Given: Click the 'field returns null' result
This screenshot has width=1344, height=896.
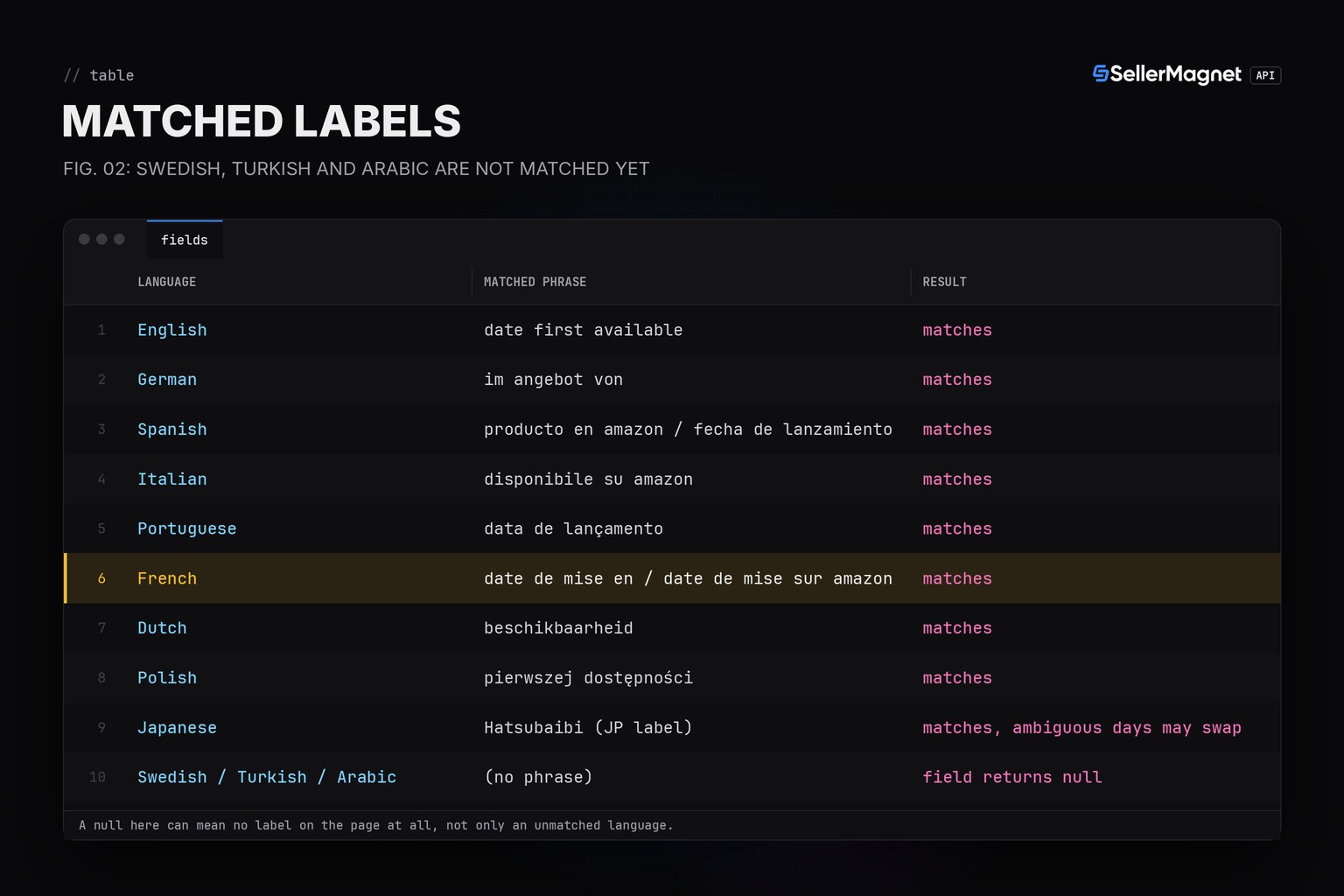Looking at the screenshot, I should [1012, 777].
